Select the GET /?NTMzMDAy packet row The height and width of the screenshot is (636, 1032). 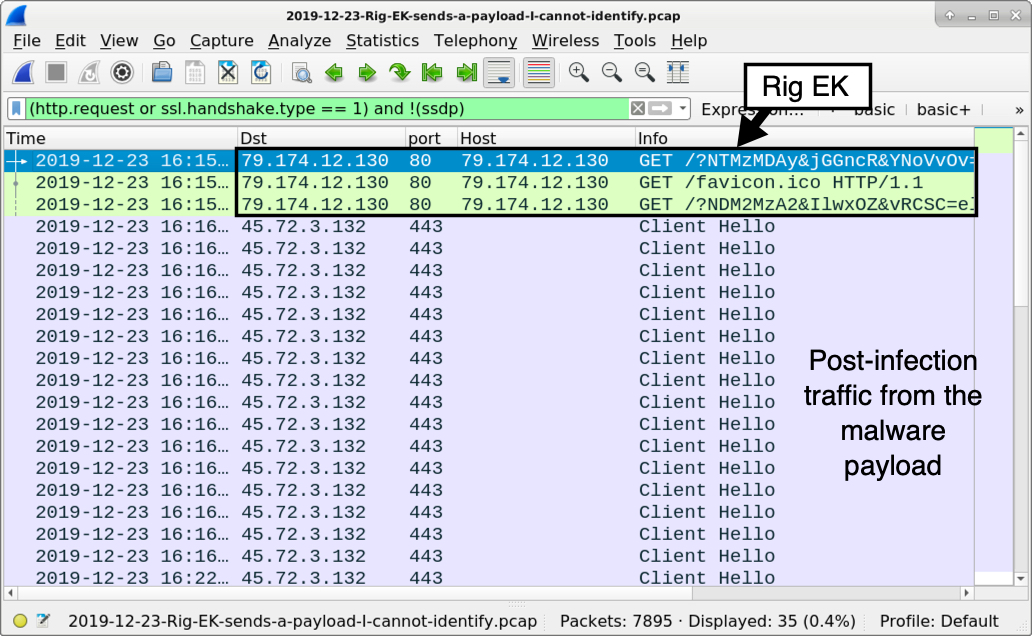click(489, 161)
